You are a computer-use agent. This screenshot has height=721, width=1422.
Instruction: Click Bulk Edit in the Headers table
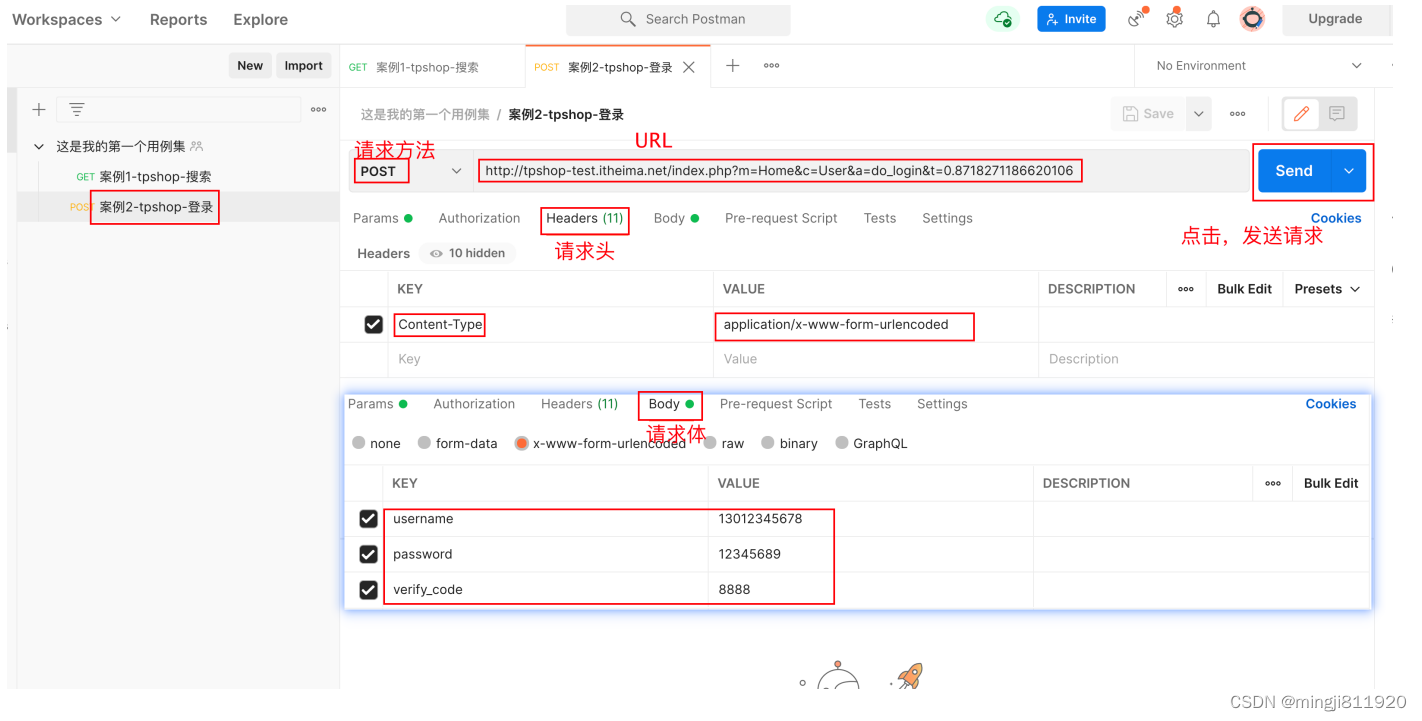[x=1244, y=289]
